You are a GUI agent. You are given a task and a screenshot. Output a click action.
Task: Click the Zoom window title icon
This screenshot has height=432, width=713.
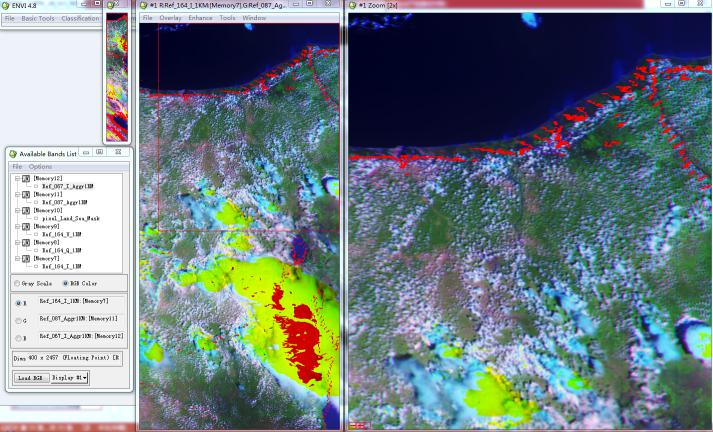(351, 6)
